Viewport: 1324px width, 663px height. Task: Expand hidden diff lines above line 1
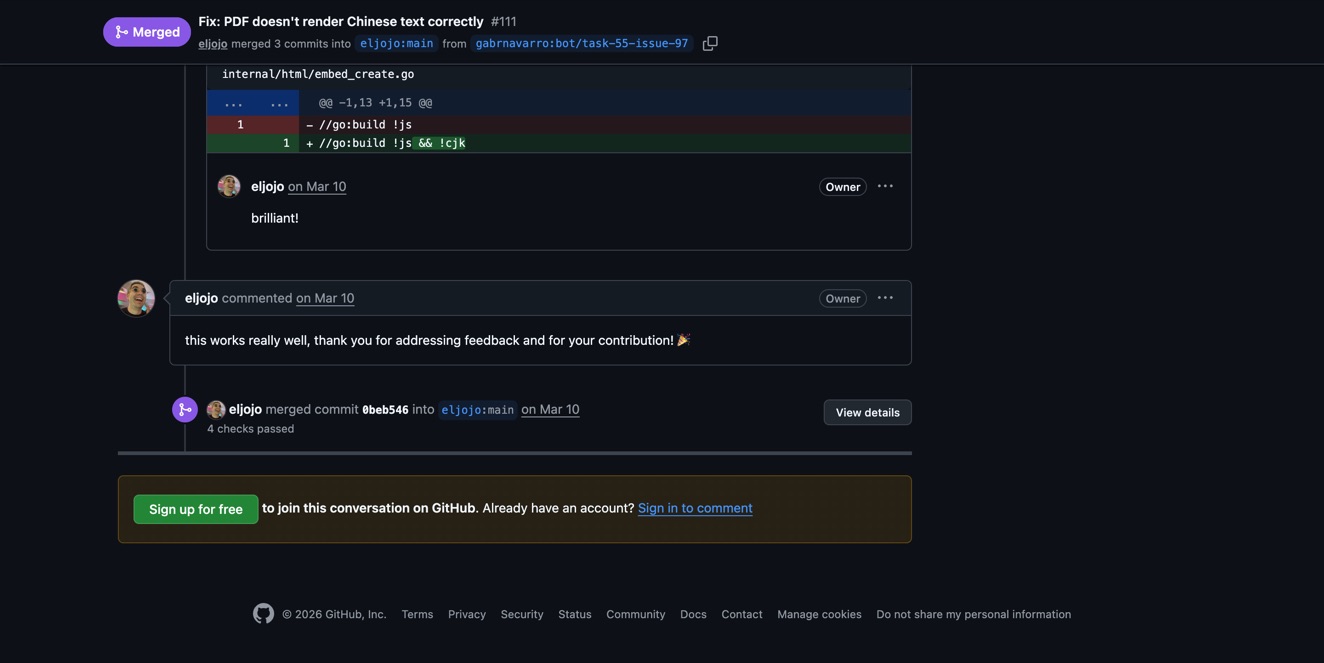tap(233, 103)
